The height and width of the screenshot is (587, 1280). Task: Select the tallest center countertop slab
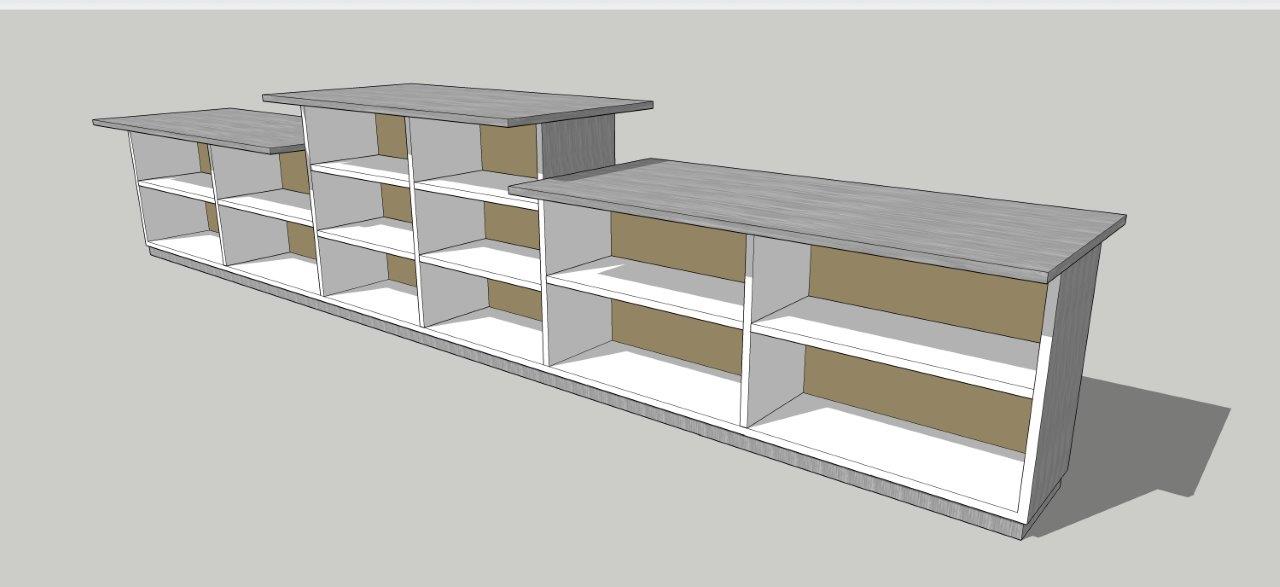tap(458, 104)
